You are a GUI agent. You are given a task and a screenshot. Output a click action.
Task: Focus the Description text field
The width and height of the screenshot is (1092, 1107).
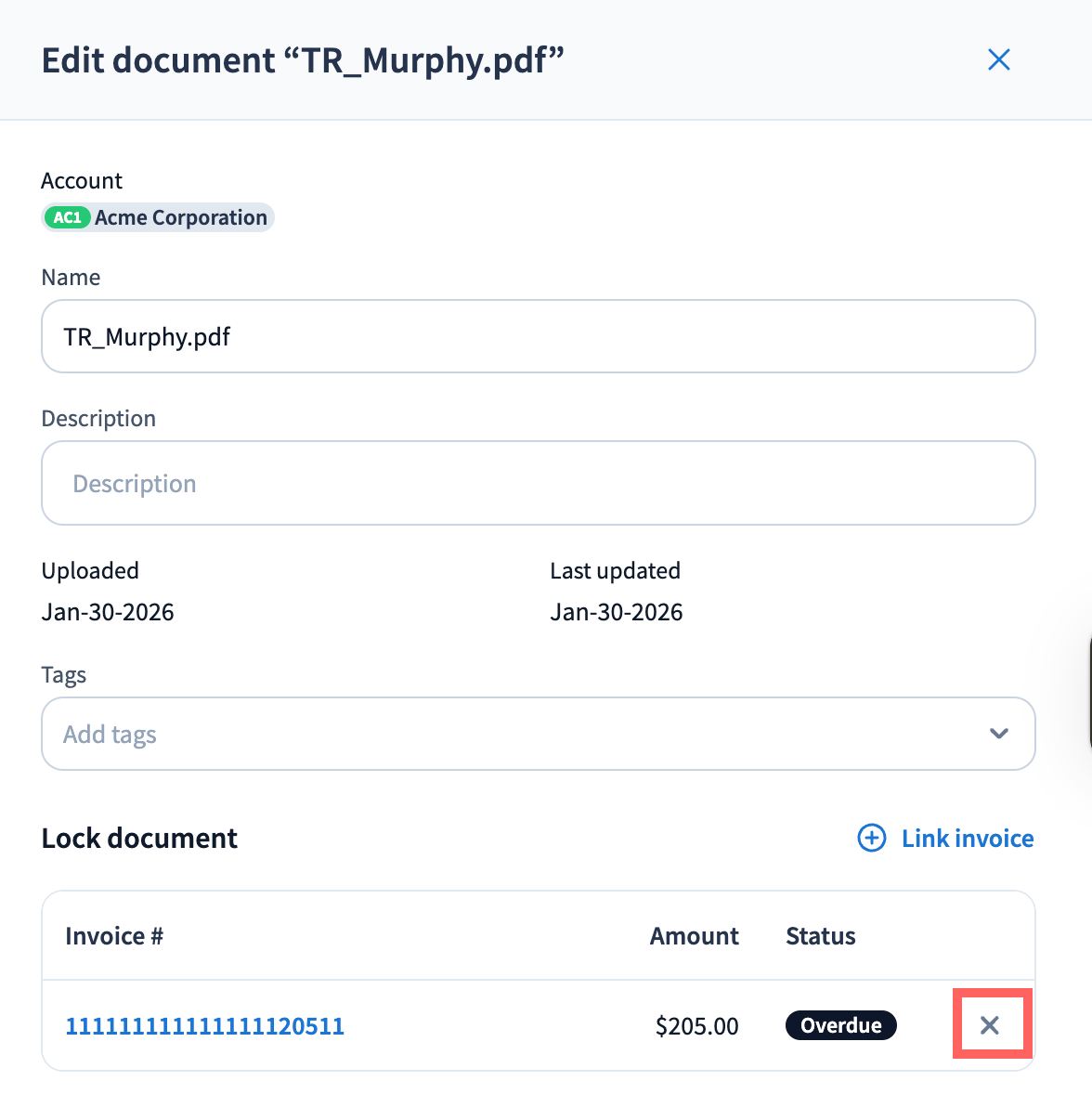[x=538, y=483]
